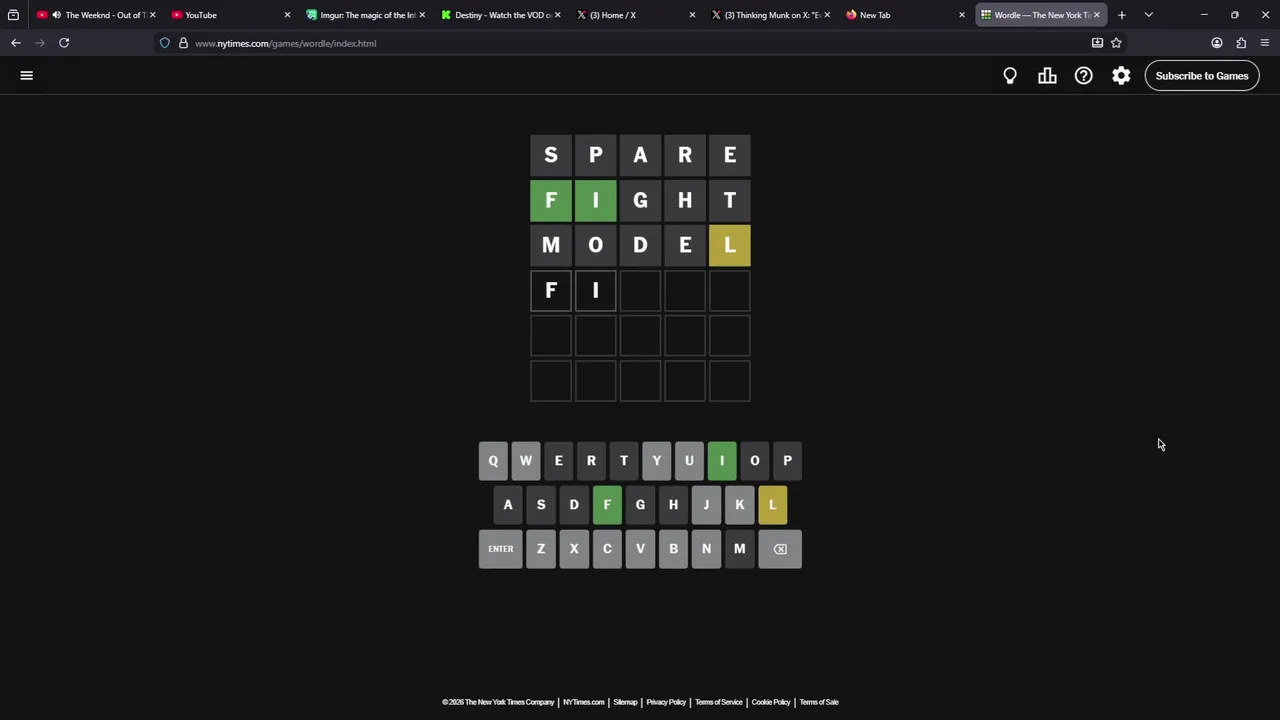Tap the C key on Wordle keyboard
This screenshot has height=720, width=1280.
tap(607, 549)
